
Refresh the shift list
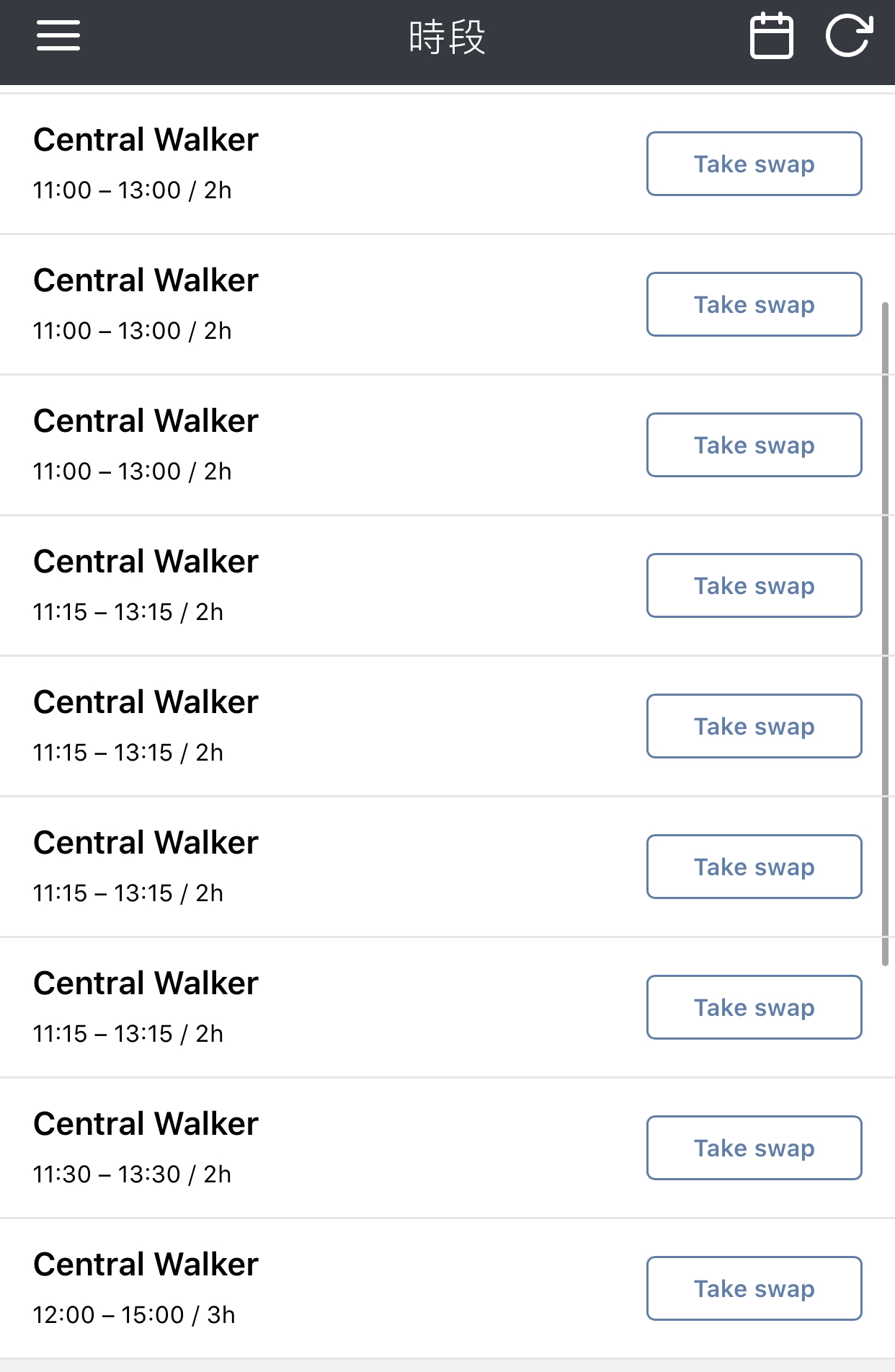pyautogui.click(x=849, y=35)
